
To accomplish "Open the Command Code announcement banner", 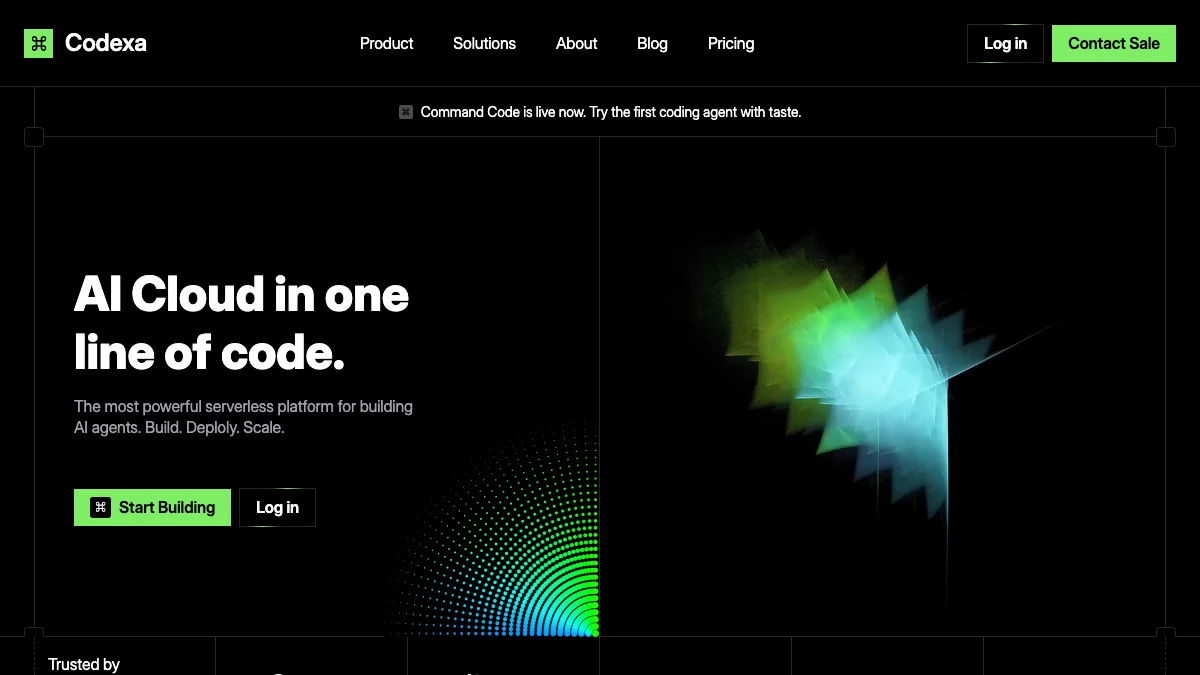I will click(x=600, y=112).
